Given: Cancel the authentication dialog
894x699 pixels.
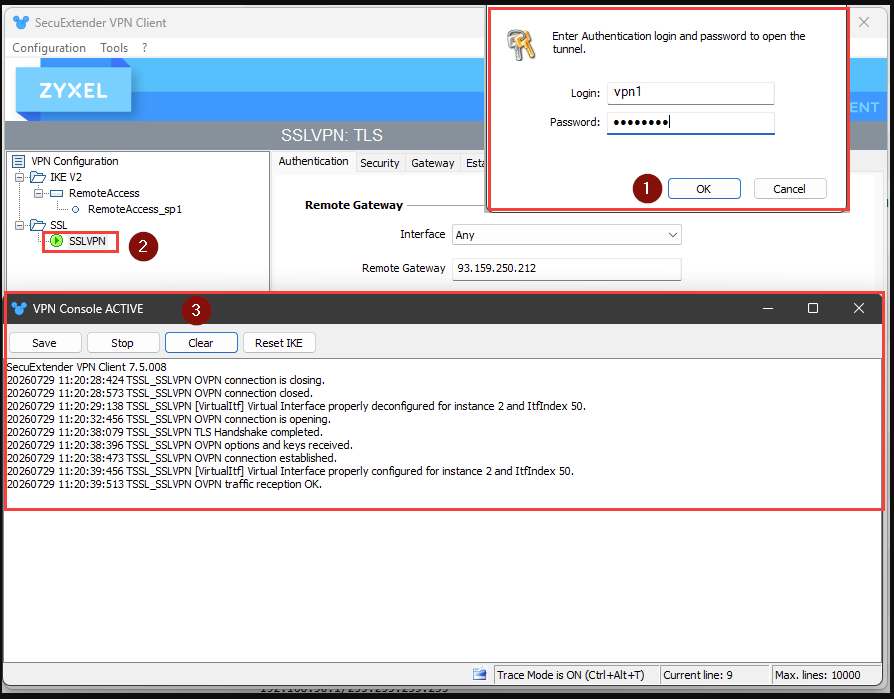Looking at the screenshot, I should coord(790,189).
